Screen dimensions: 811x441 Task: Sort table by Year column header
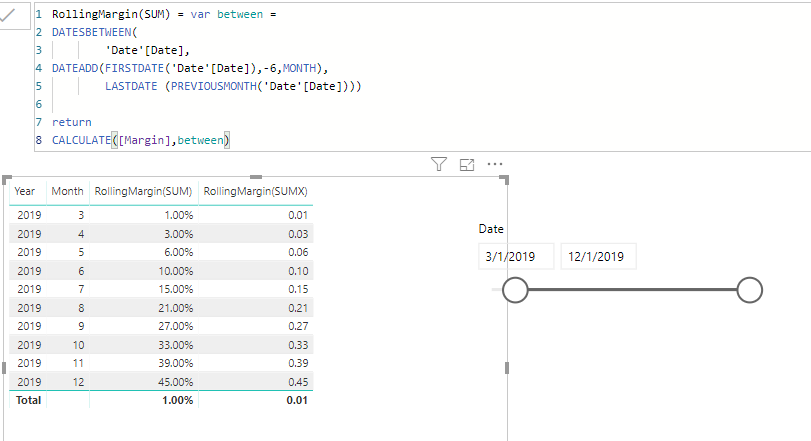[25, 191]
